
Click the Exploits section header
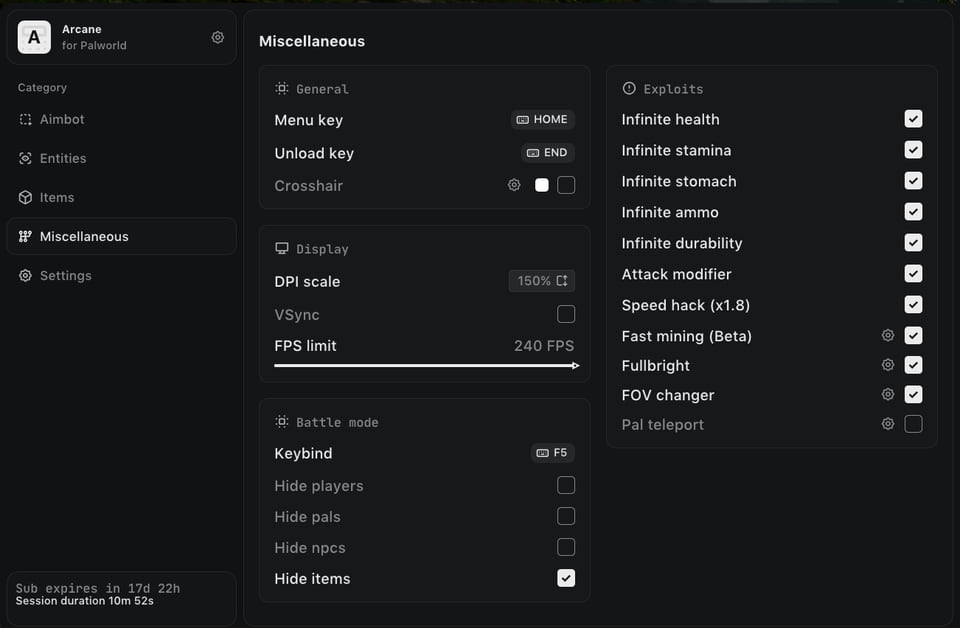click(x=663, y=89)
